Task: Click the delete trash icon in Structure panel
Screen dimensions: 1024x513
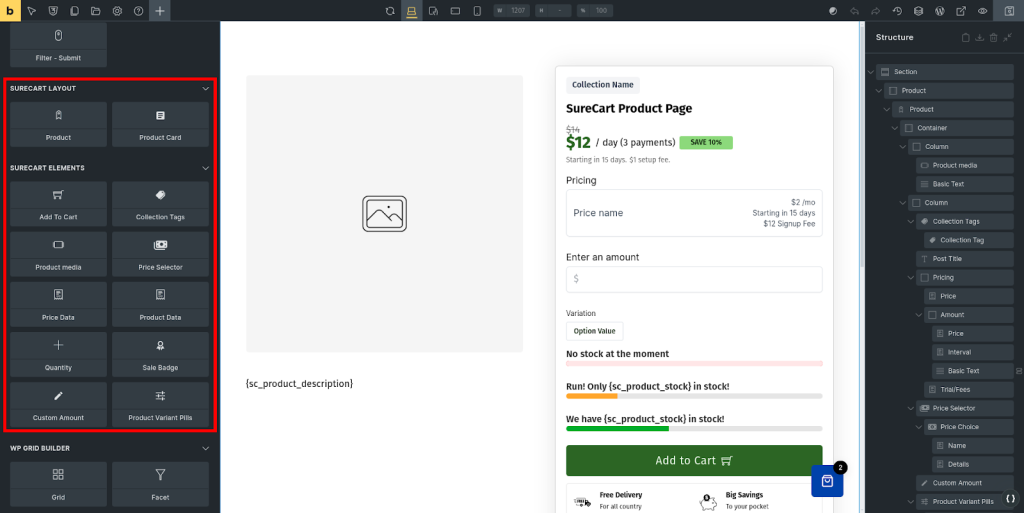Action: coord(993,38)
